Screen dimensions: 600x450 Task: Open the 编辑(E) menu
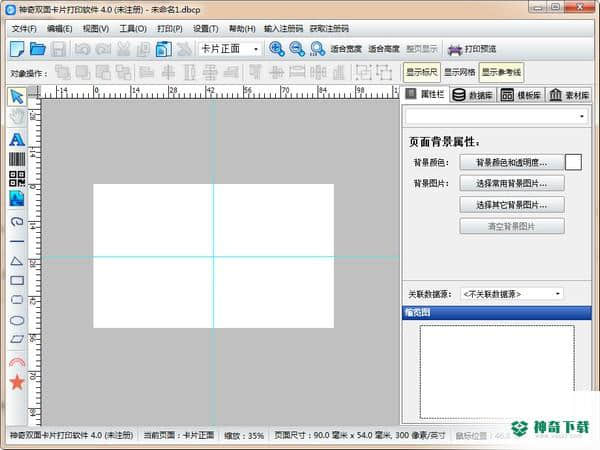tap(59, 29)
